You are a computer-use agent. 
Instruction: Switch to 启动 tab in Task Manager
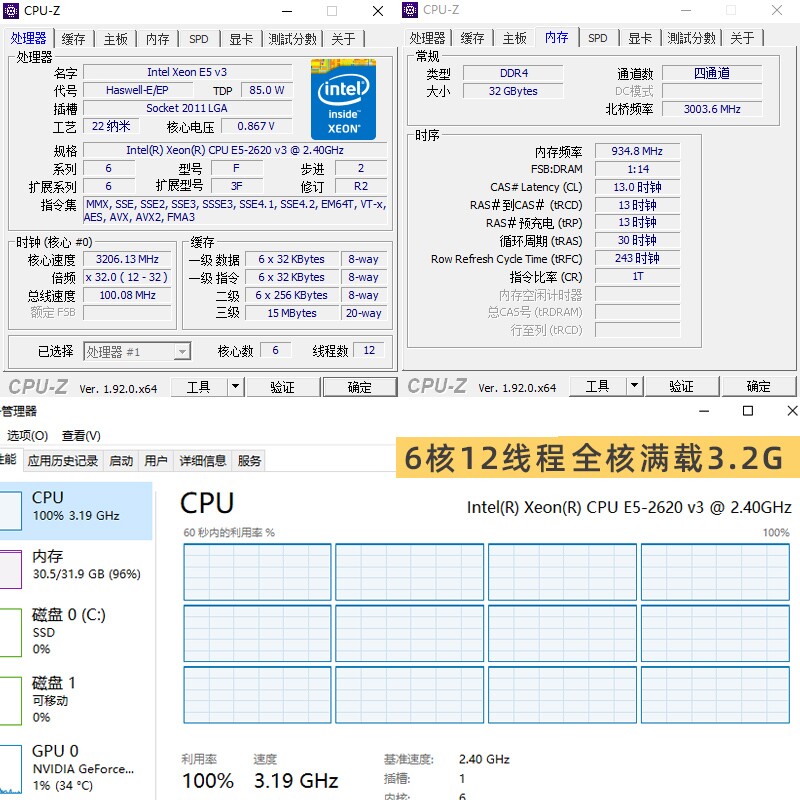121,461
